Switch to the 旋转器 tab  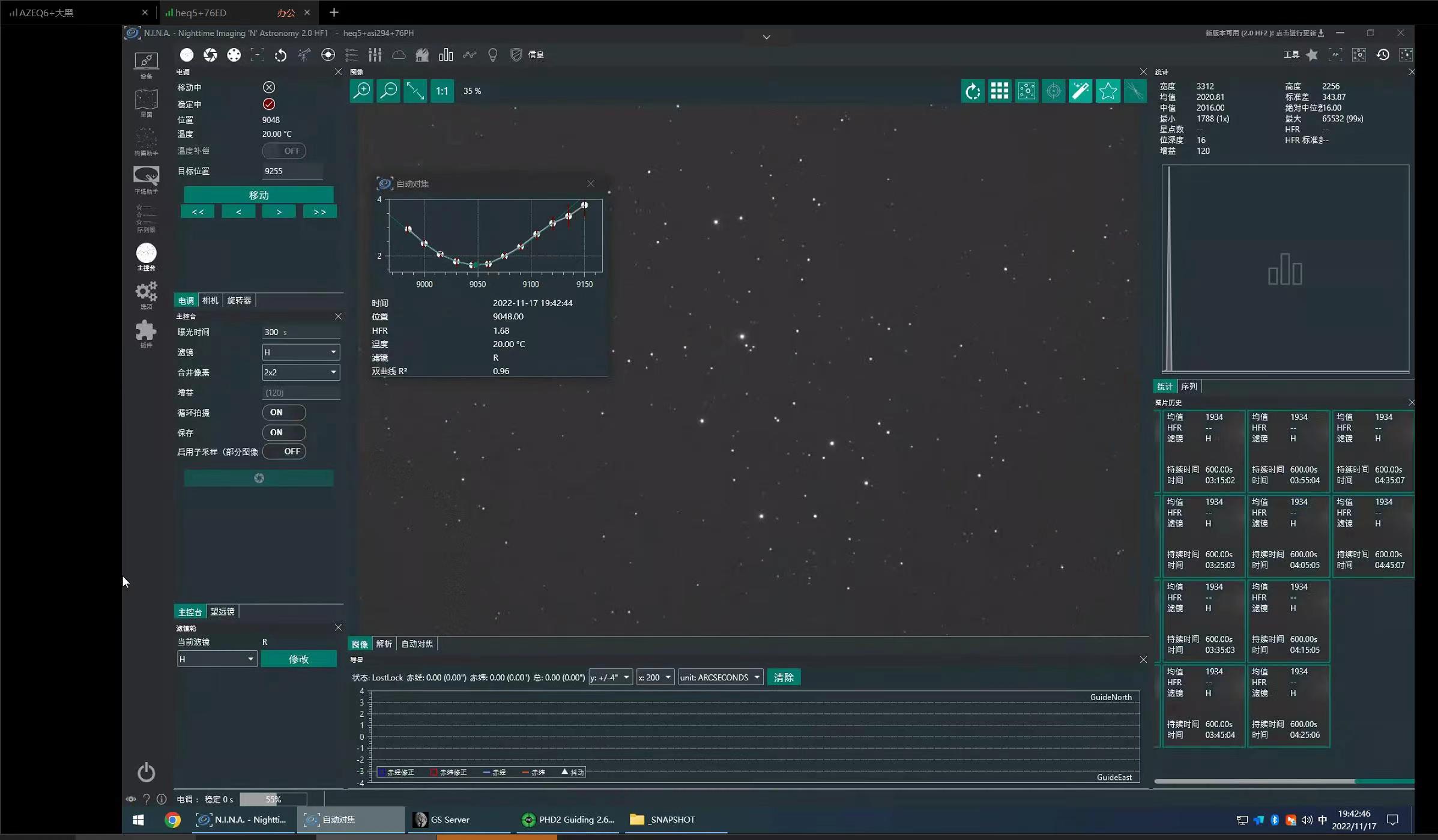(239, 300)
